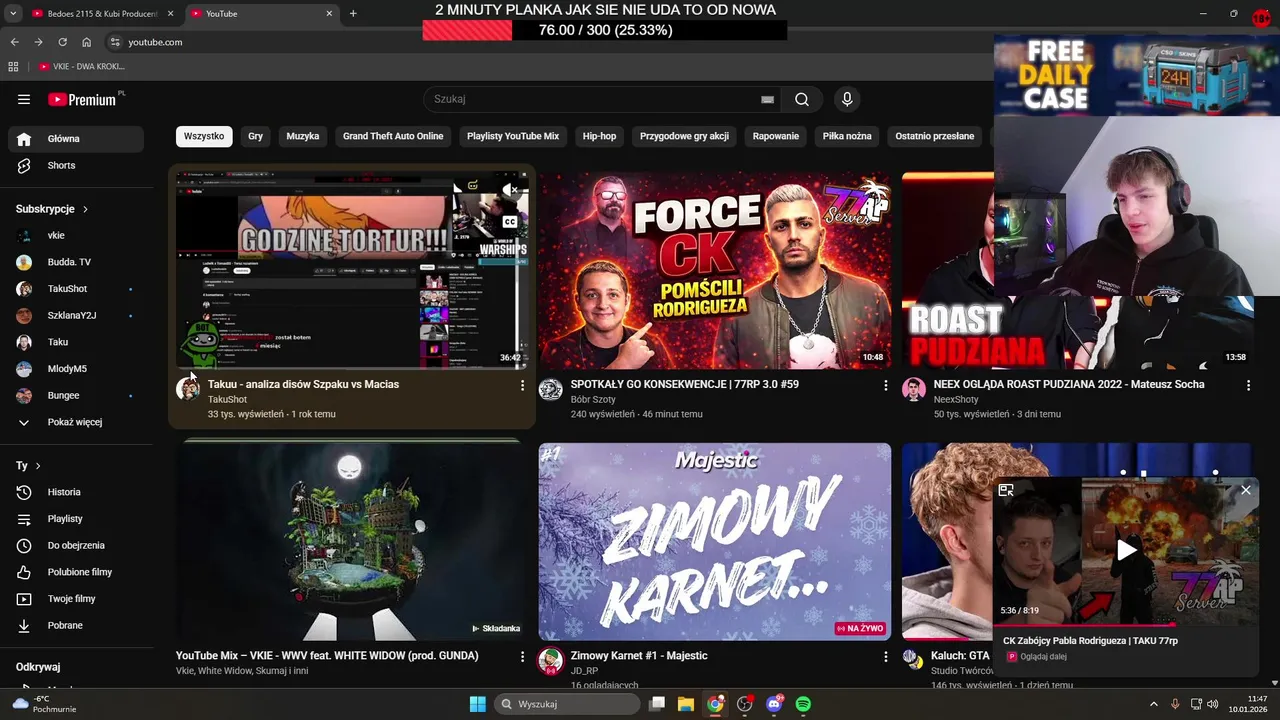Open Do obejrzenia watch later list

pyautogui.click(x=76, y=545)
